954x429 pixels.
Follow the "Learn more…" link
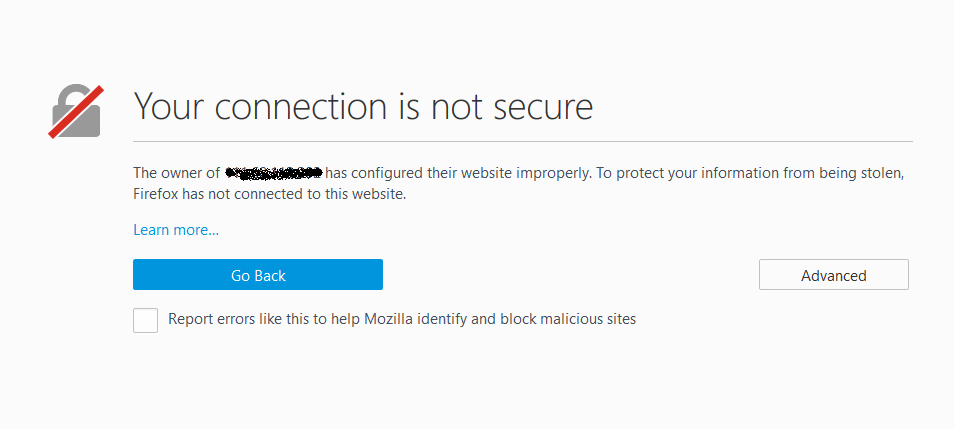pos(176,230)
